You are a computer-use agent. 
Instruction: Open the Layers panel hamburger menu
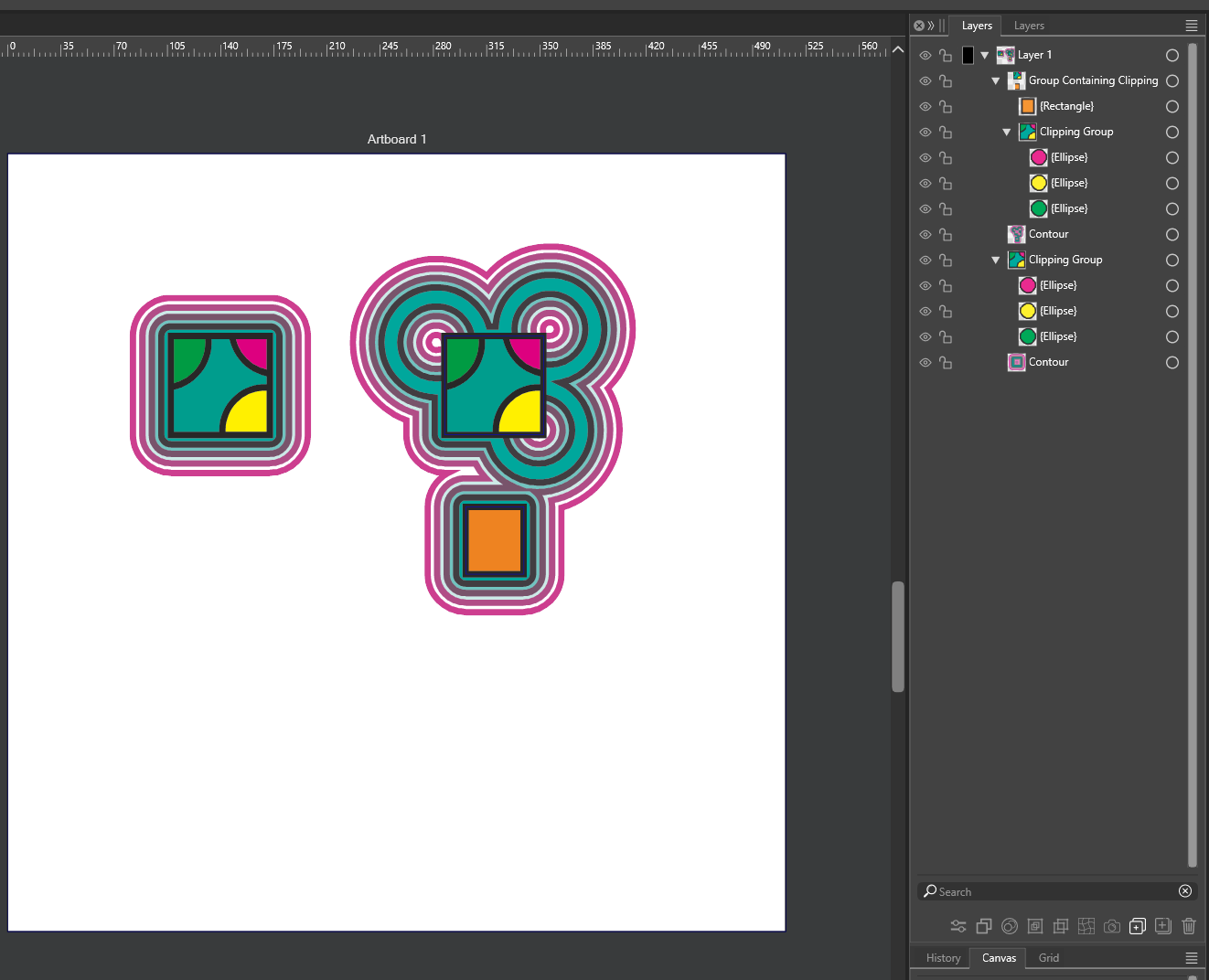(x=1191, y=26)
